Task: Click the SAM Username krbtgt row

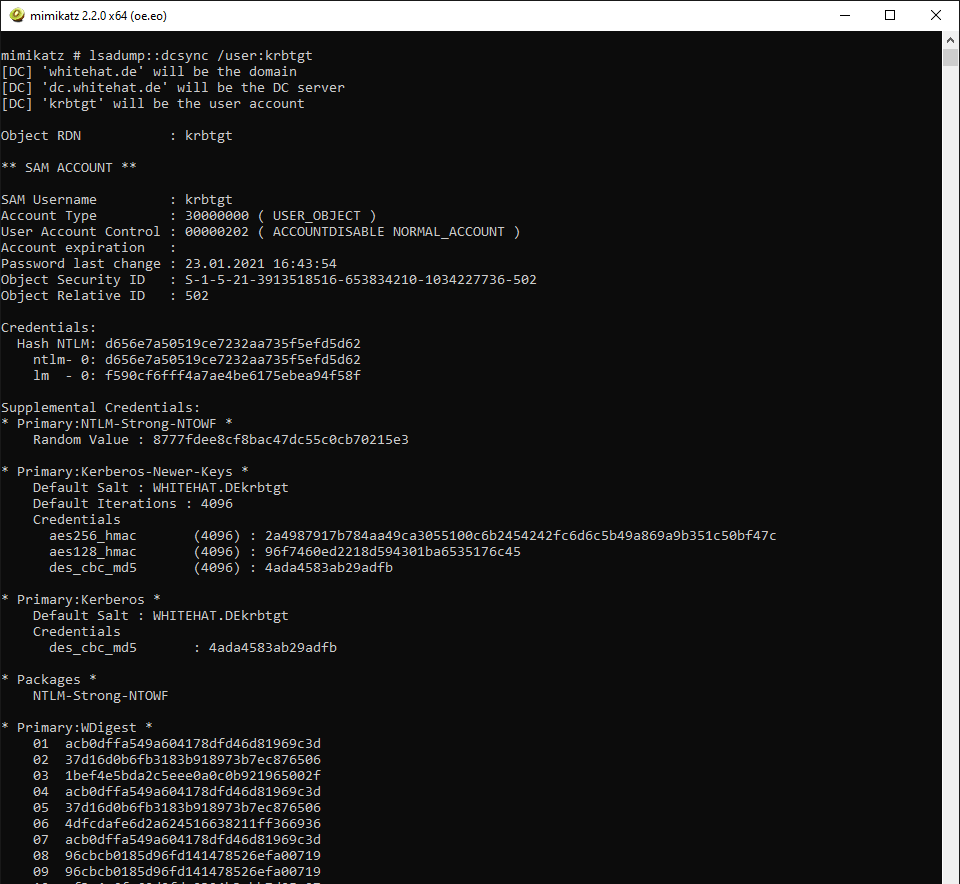Action: (x=116, y=200)
